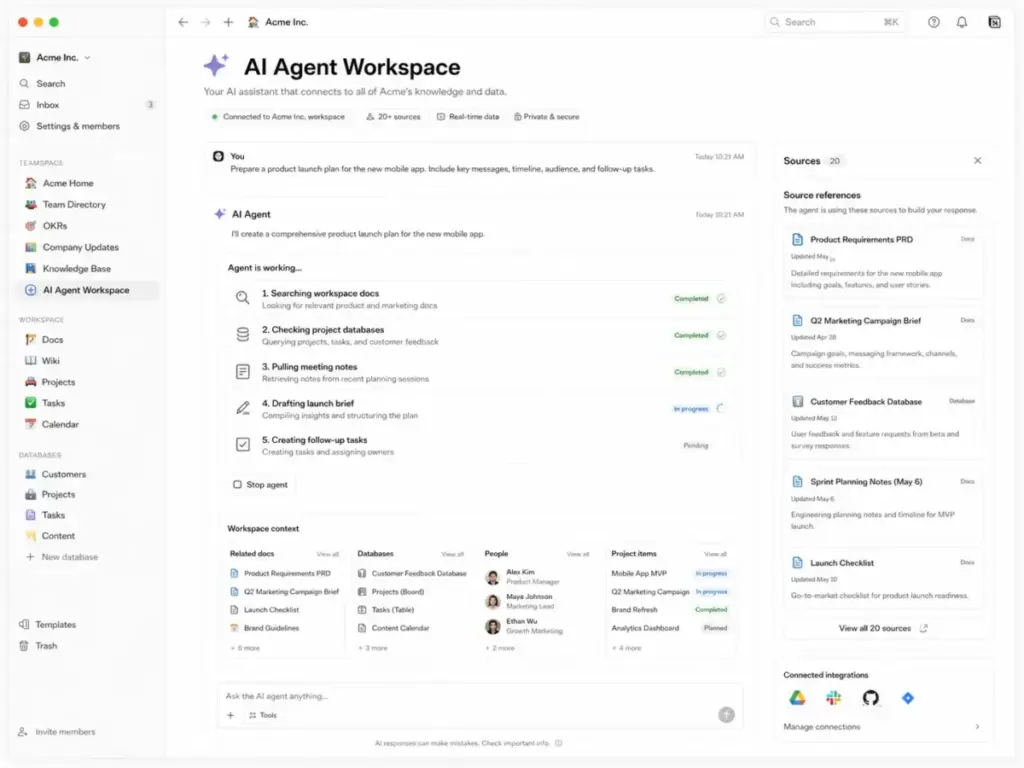Click the Checking project databases icon
Image resolution: width=1024 pixels, height=768 pixels.
point(242,335)
